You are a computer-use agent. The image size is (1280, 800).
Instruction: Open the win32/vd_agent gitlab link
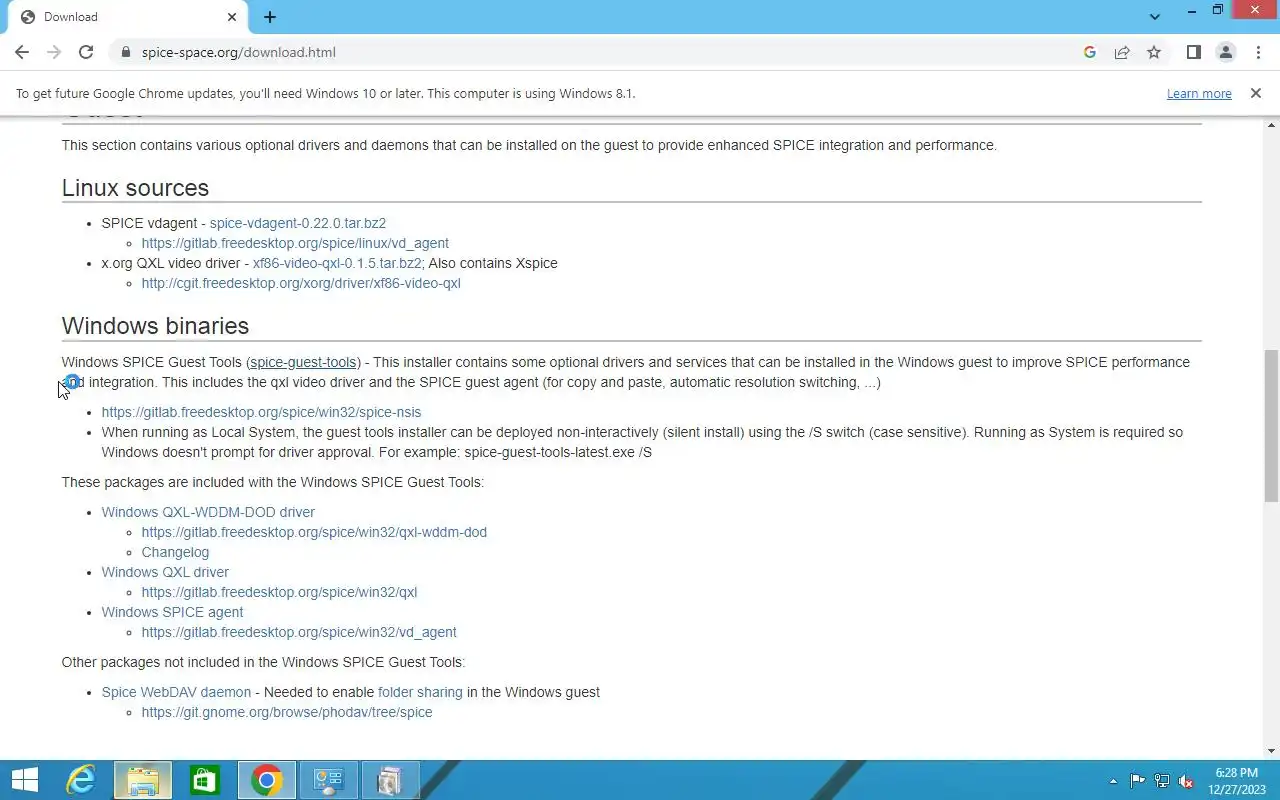[x=299, y=632]
